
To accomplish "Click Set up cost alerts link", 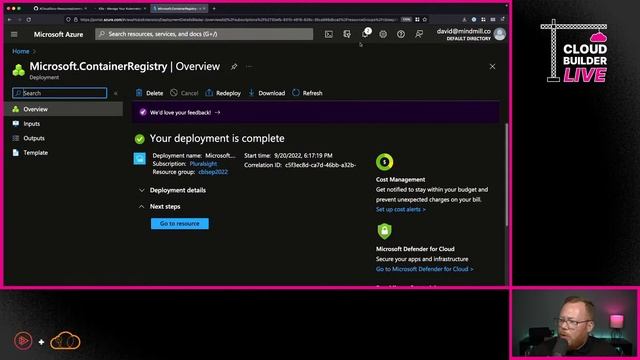I will click(401, 209).
